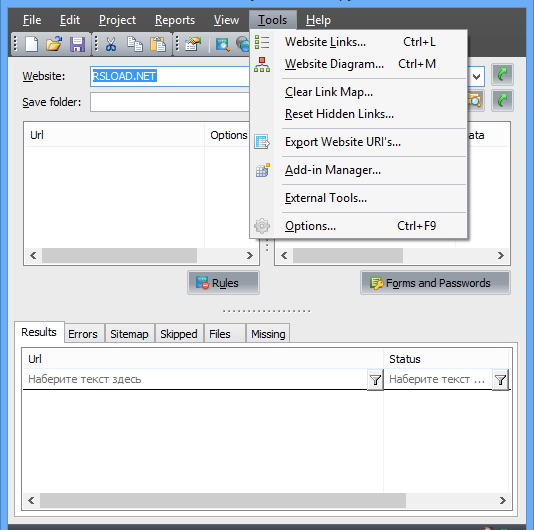The height and width of the screenshot is (530, 534).
Task: Click the Url filter text box
Action: [195, 379]
